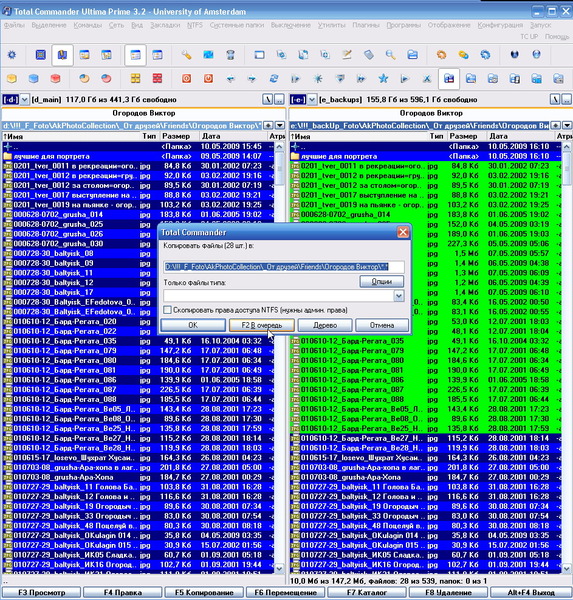Click the copy destination path input field

pyautogui.click(x=284, y=267)
